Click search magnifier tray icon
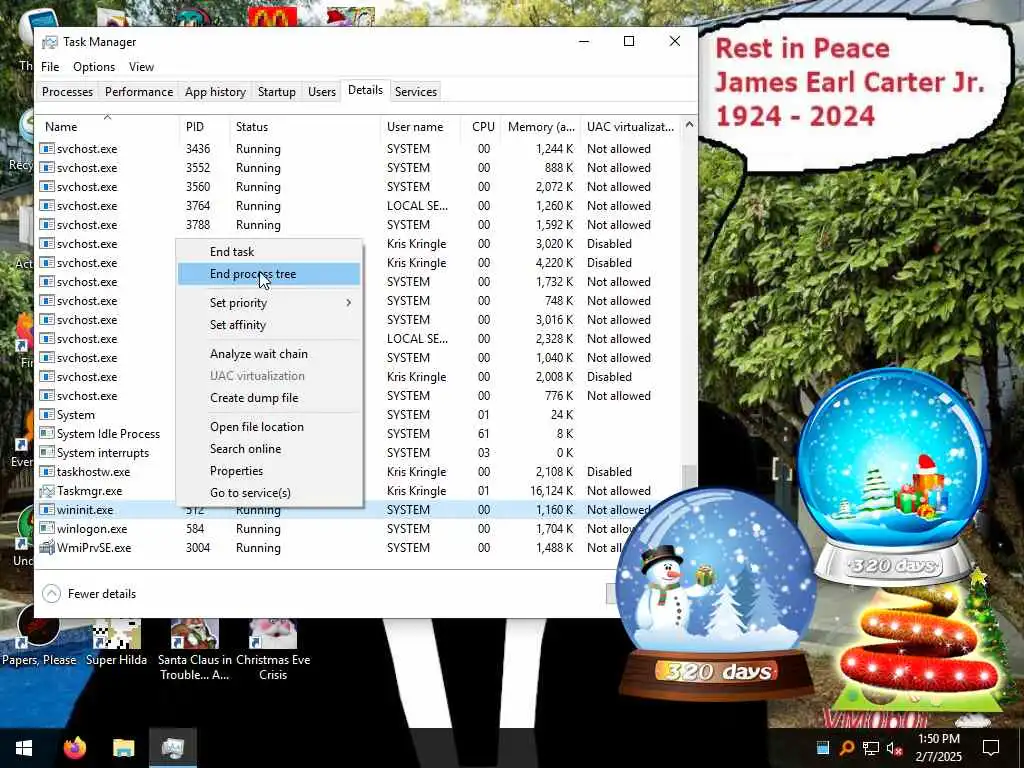This screenshot has width=1024, height=768. 847,748
